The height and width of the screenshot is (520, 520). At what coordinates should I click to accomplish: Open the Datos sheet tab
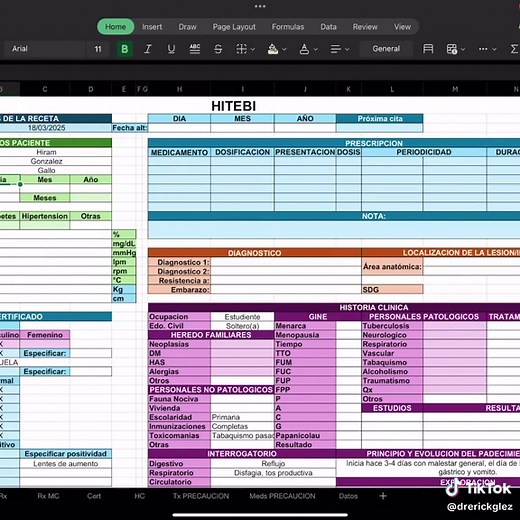pos(348,496)
